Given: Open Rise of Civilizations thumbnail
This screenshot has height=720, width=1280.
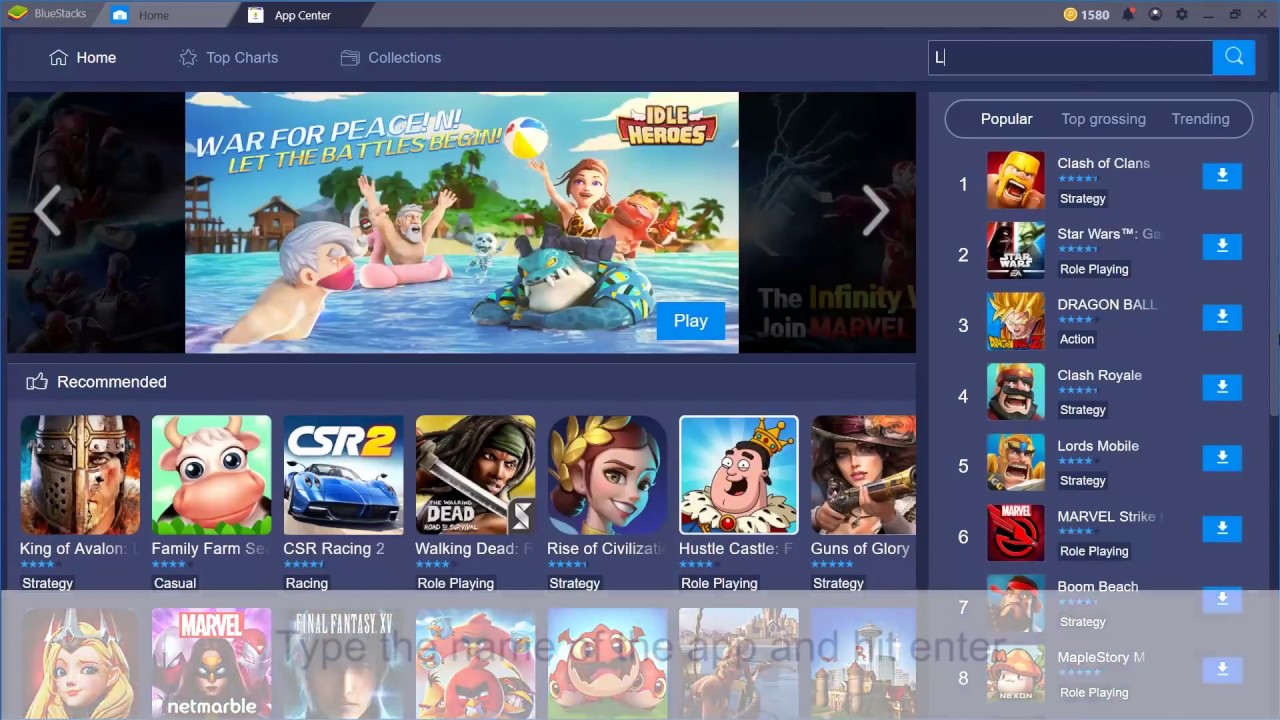Looking at the screenshot, I should [607, 475].
